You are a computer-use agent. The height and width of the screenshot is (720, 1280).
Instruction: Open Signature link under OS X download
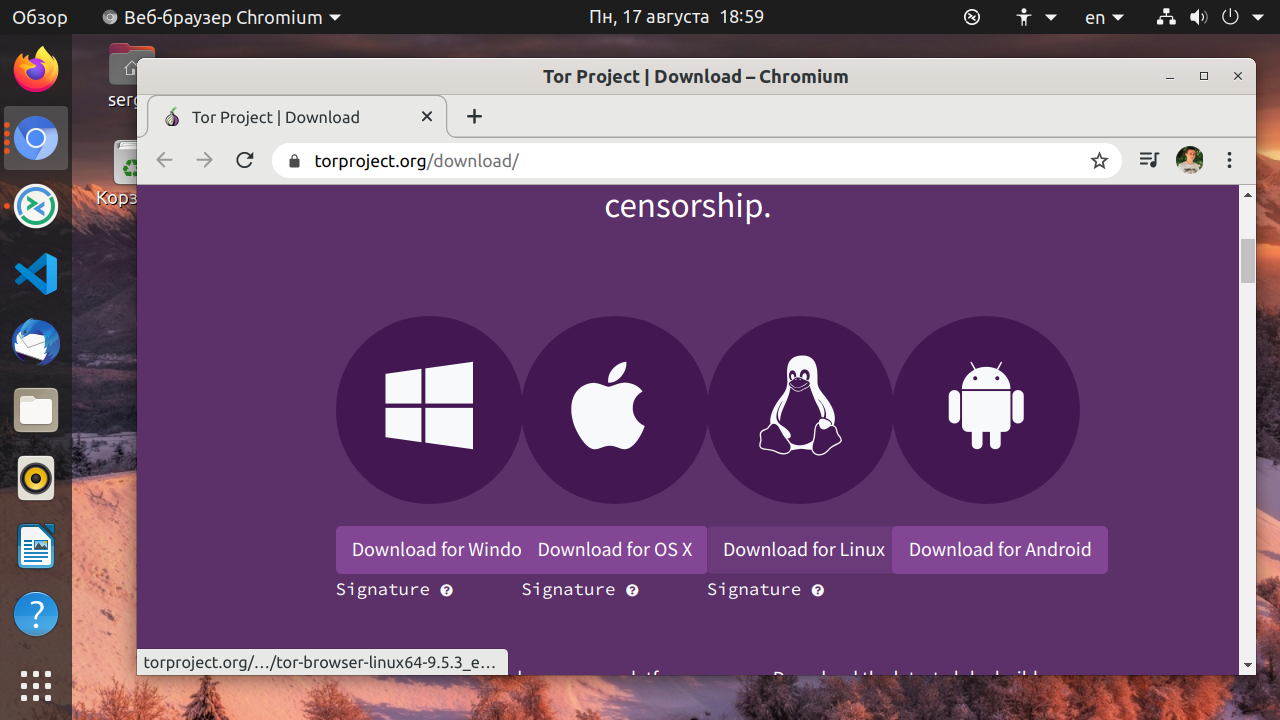point(568,590)
